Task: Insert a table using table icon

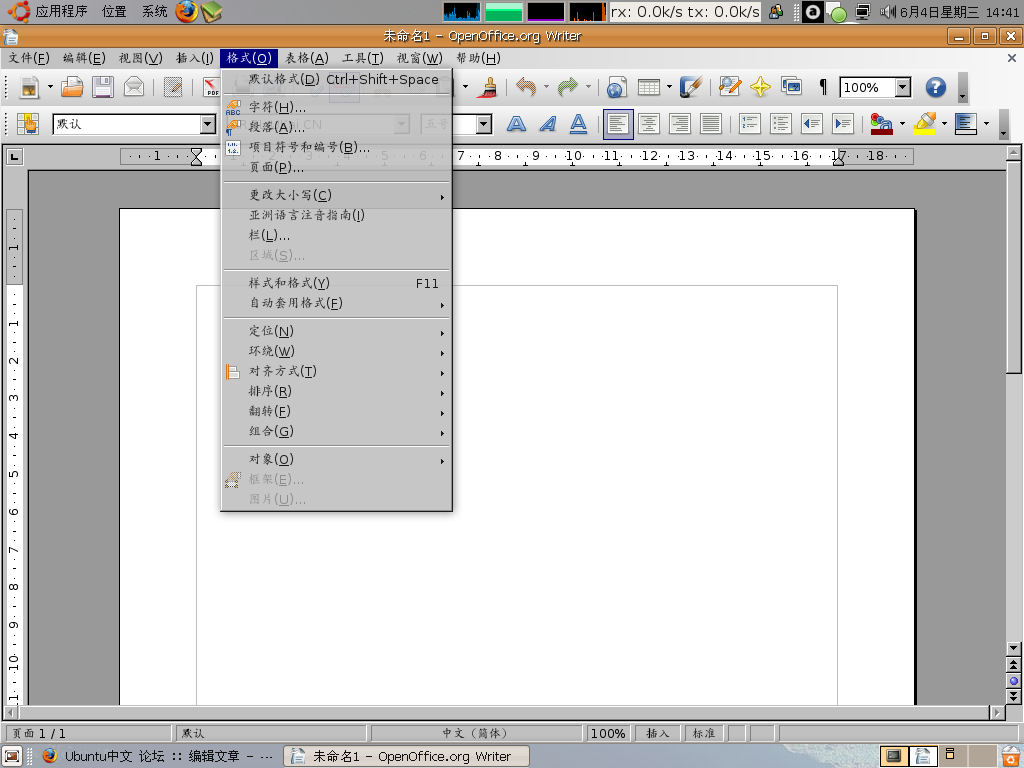Action: [648, 87]
